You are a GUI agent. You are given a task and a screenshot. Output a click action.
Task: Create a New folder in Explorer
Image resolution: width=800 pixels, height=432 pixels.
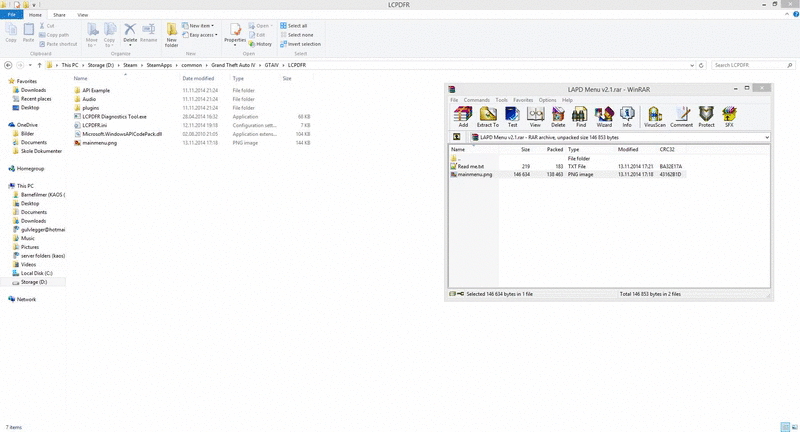point(171,35)
